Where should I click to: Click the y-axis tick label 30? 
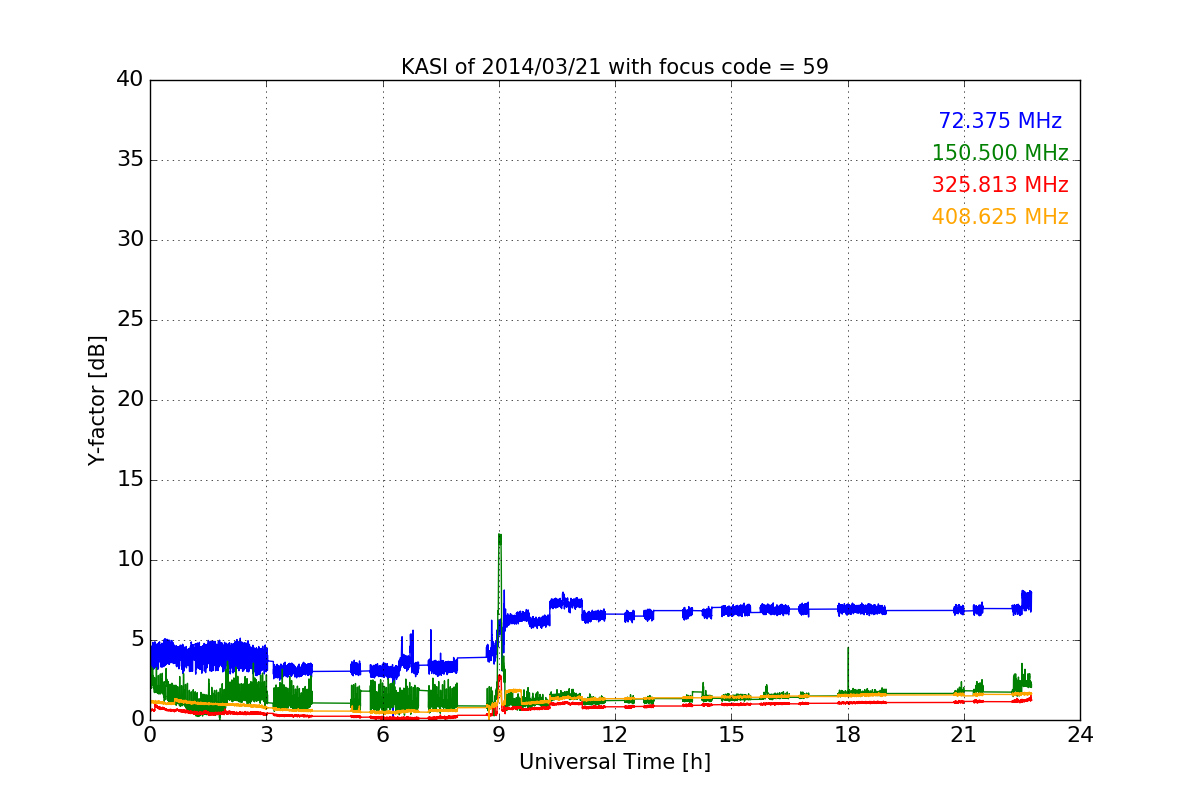coord(130,240)
